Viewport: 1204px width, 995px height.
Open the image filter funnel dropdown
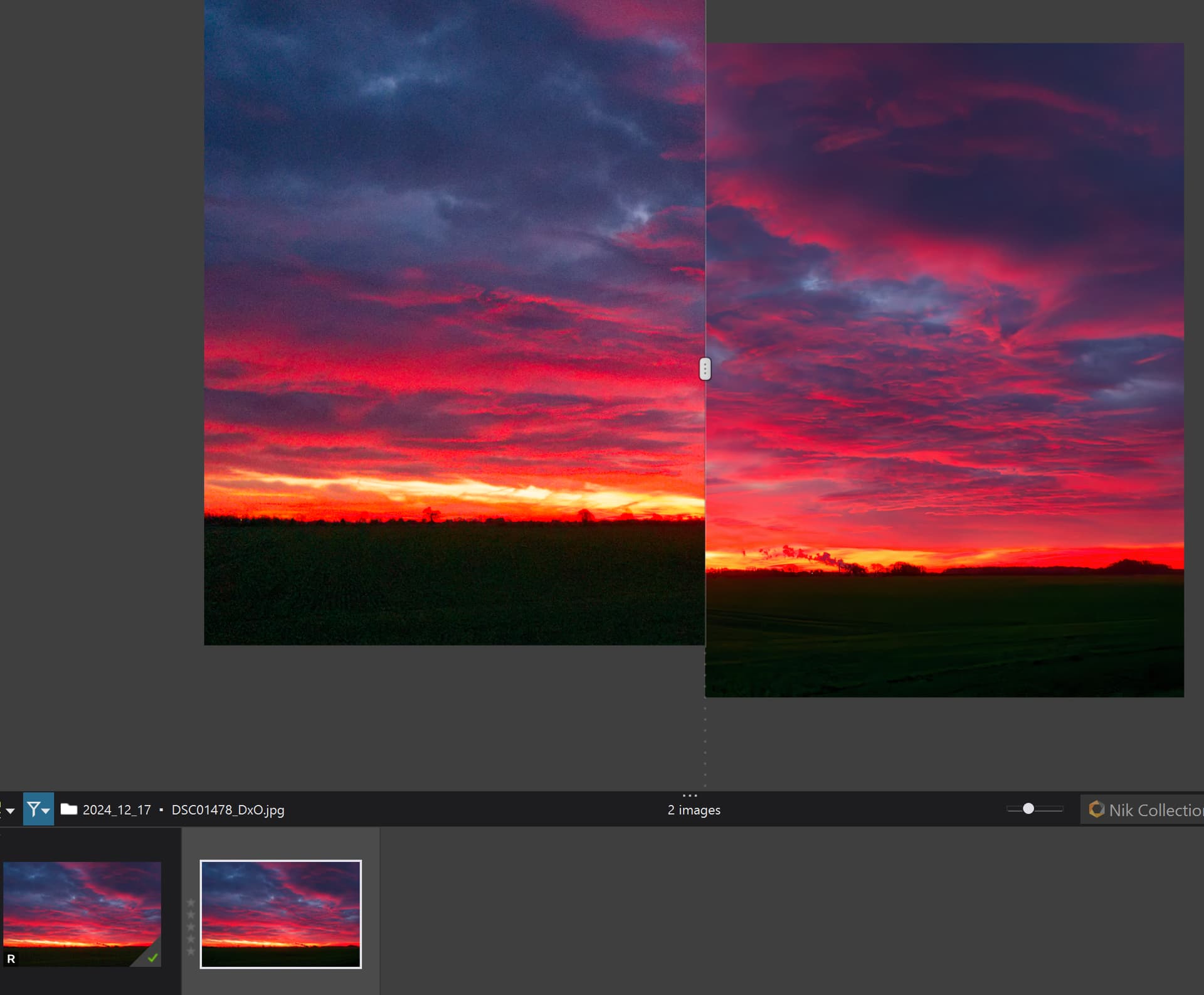38,809
